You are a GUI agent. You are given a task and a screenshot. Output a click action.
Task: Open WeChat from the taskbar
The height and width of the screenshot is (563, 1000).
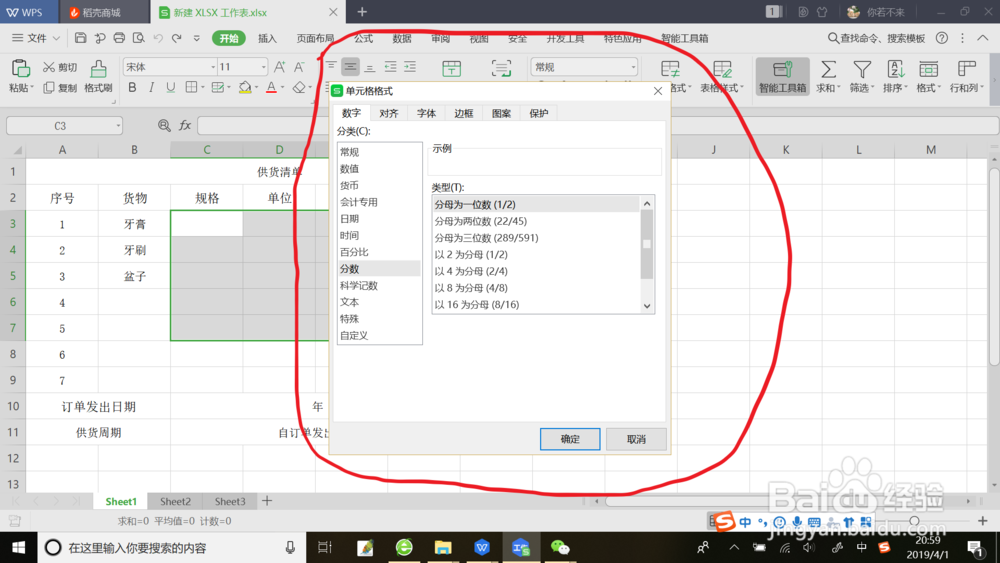559,548
